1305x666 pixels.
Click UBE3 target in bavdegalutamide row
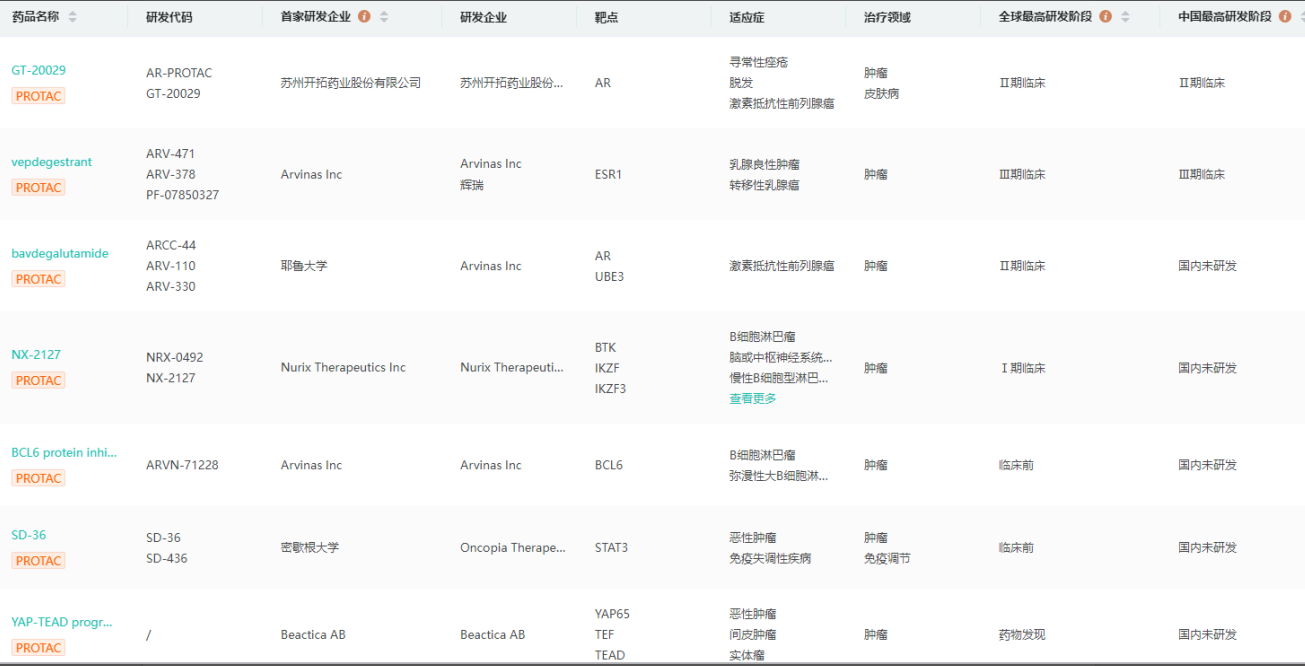point(609,277)
